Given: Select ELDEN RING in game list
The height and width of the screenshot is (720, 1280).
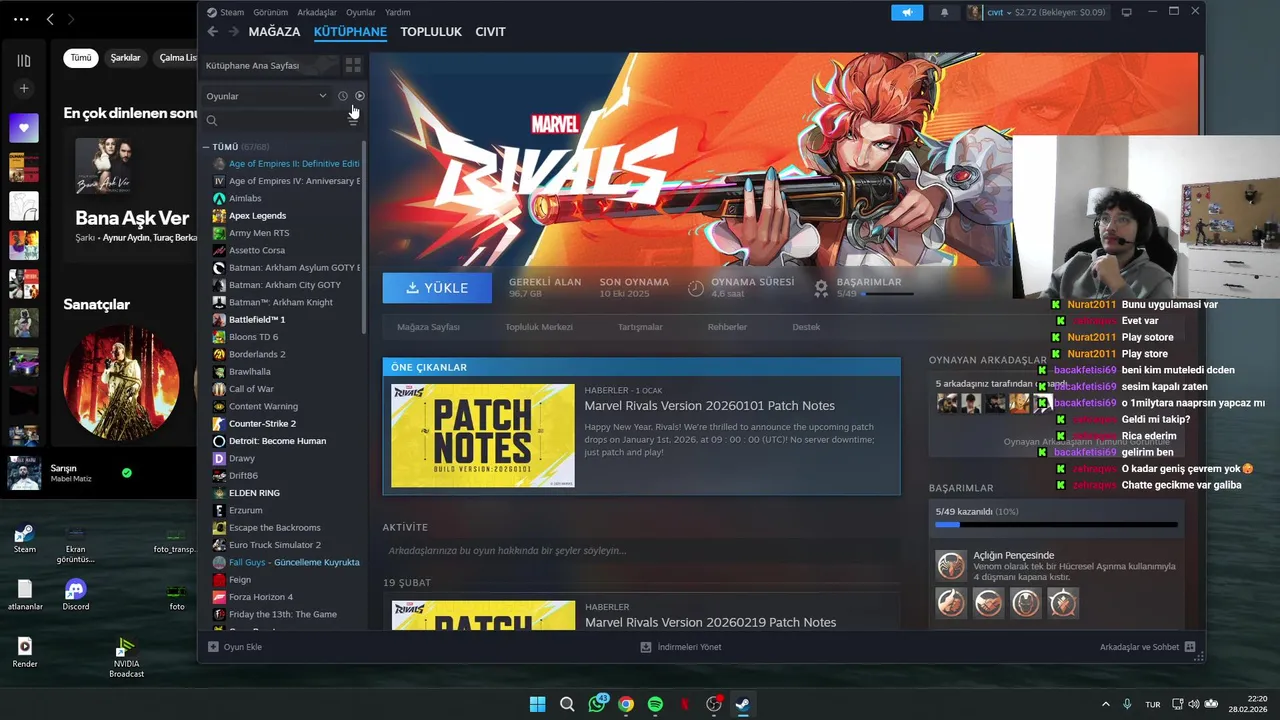Looking at the screenshot, I should click(x=254, y=493).
